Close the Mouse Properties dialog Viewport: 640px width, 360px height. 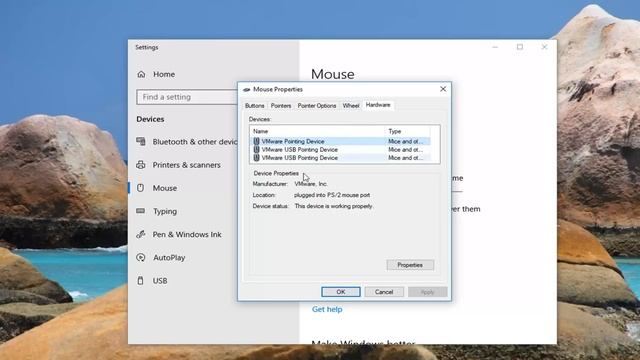tap(443, 89)
